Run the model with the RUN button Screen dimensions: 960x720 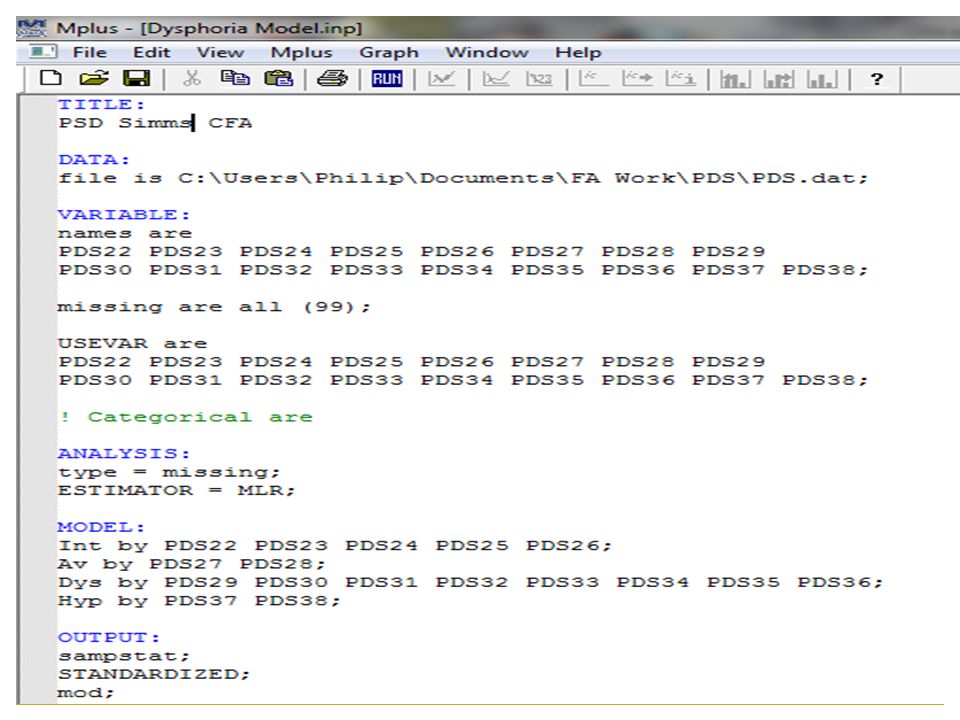point(387,78)
